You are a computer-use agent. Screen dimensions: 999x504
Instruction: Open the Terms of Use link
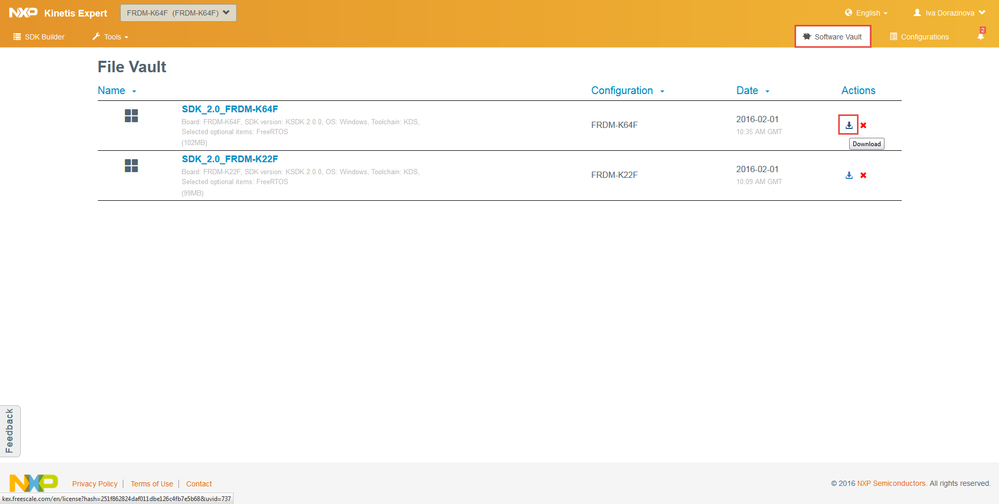(152, 484)
